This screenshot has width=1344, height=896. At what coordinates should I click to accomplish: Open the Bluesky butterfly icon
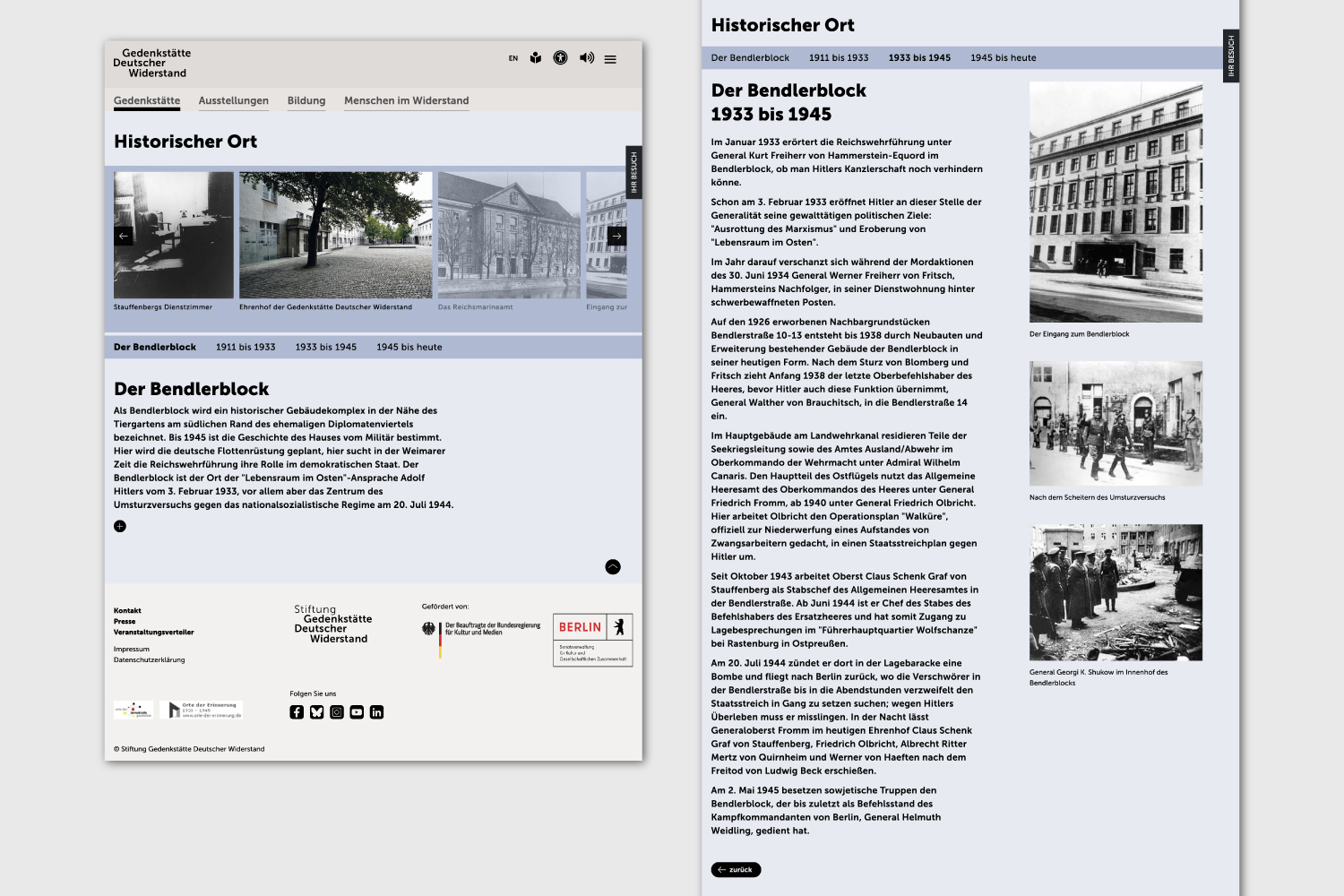[x=316, y=712]
